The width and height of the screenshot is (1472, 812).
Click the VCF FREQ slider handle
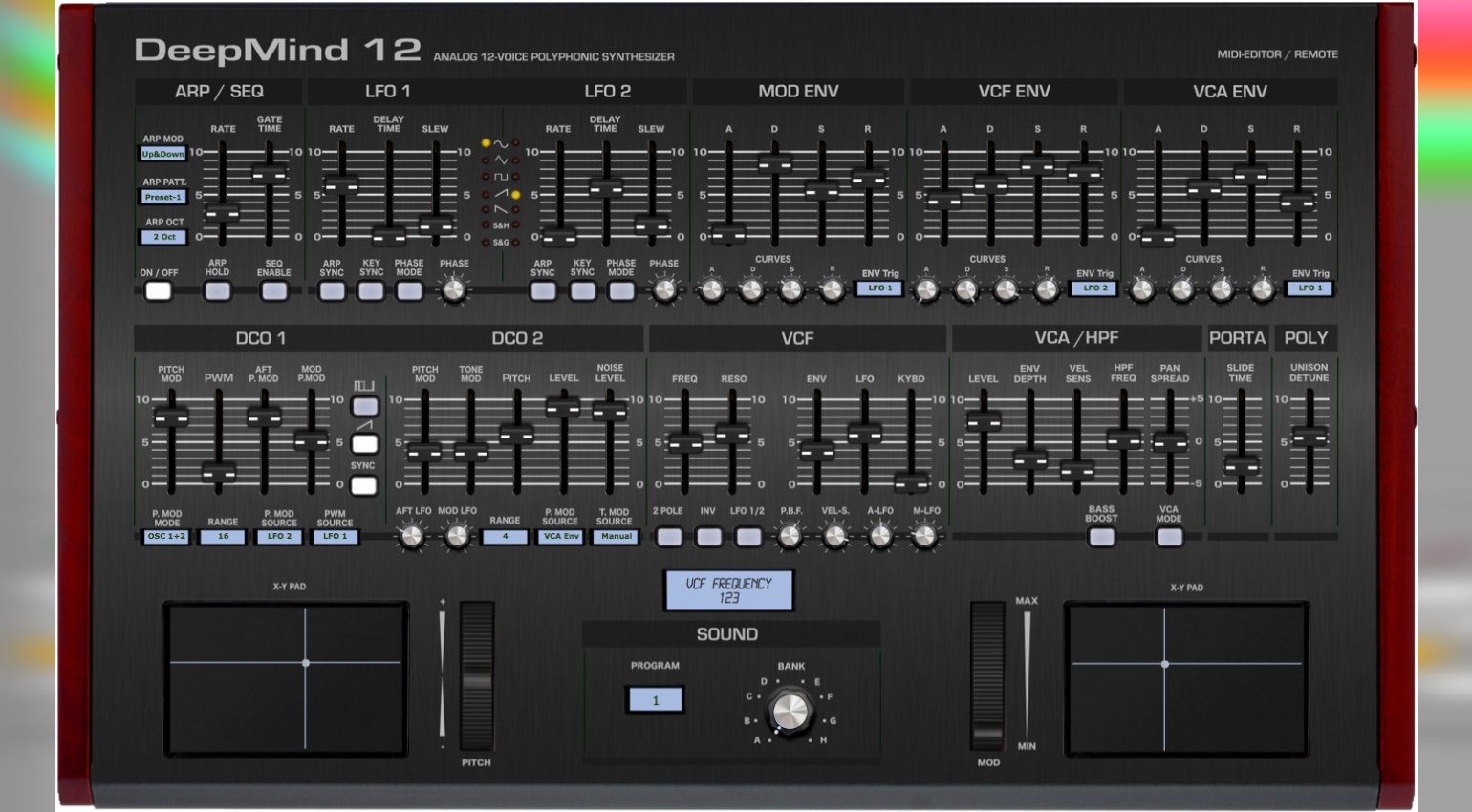[x=684, y=443]
